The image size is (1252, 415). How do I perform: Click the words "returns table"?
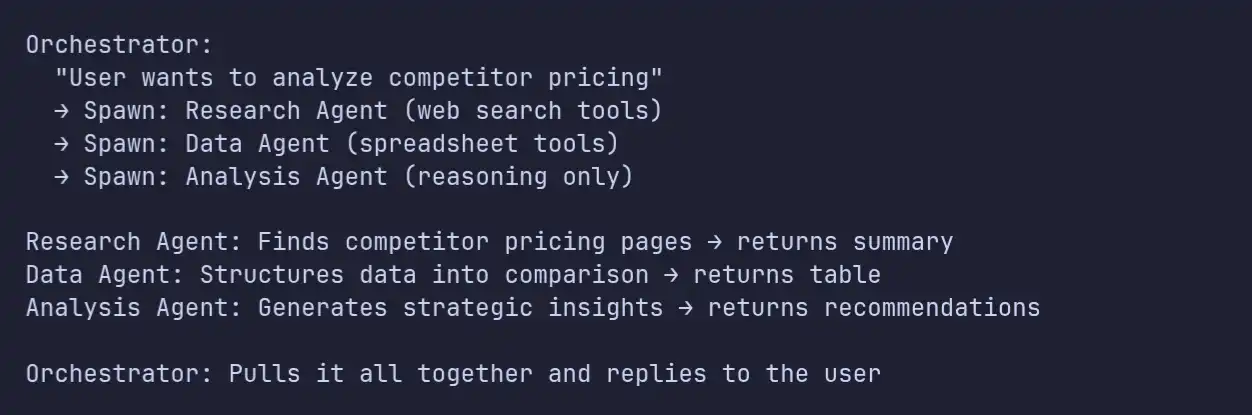point(786,275)
